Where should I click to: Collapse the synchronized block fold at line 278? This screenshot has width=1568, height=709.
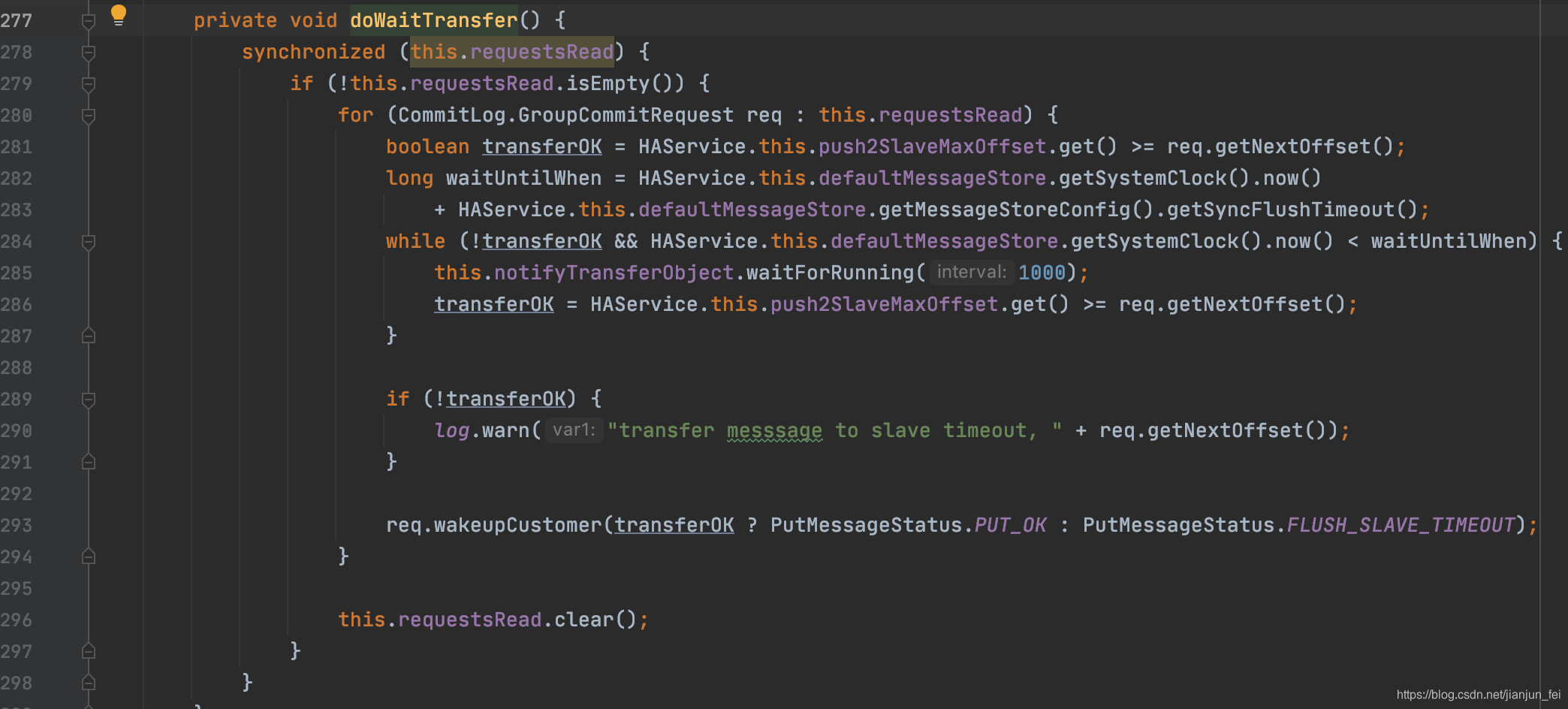(89, 53)
